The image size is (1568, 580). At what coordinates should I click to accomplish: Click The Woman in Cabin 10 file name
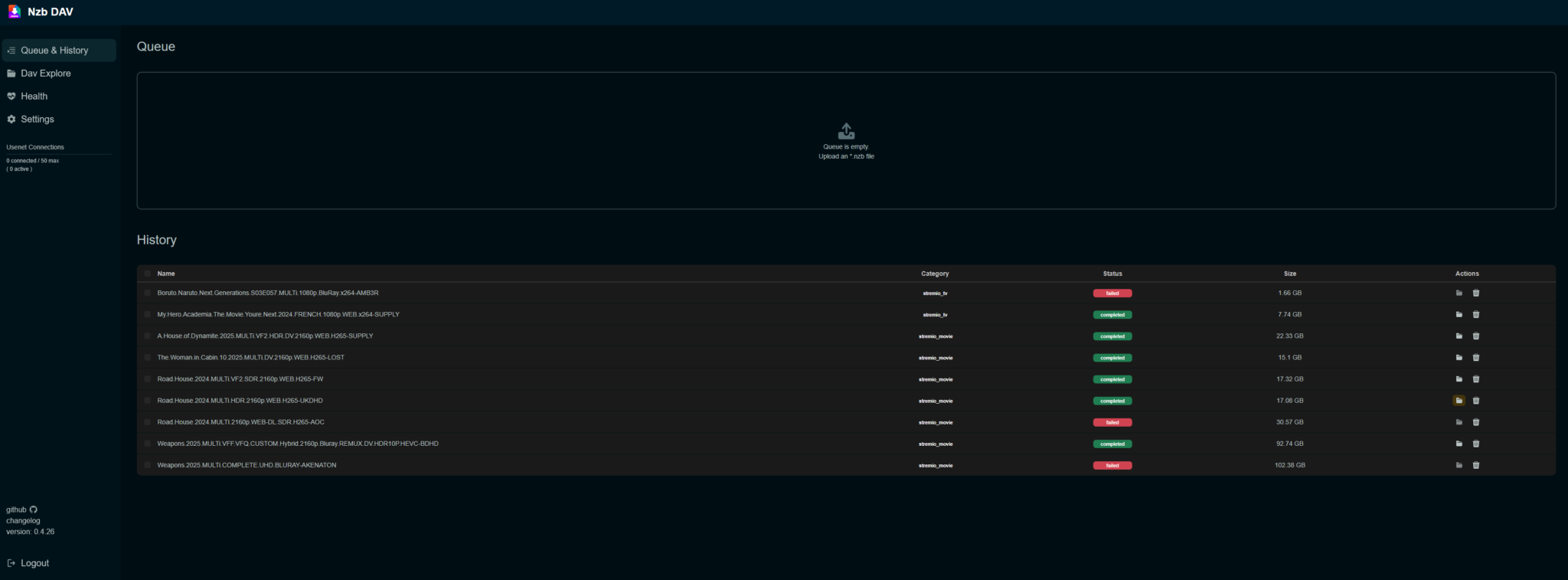point(251,358)
